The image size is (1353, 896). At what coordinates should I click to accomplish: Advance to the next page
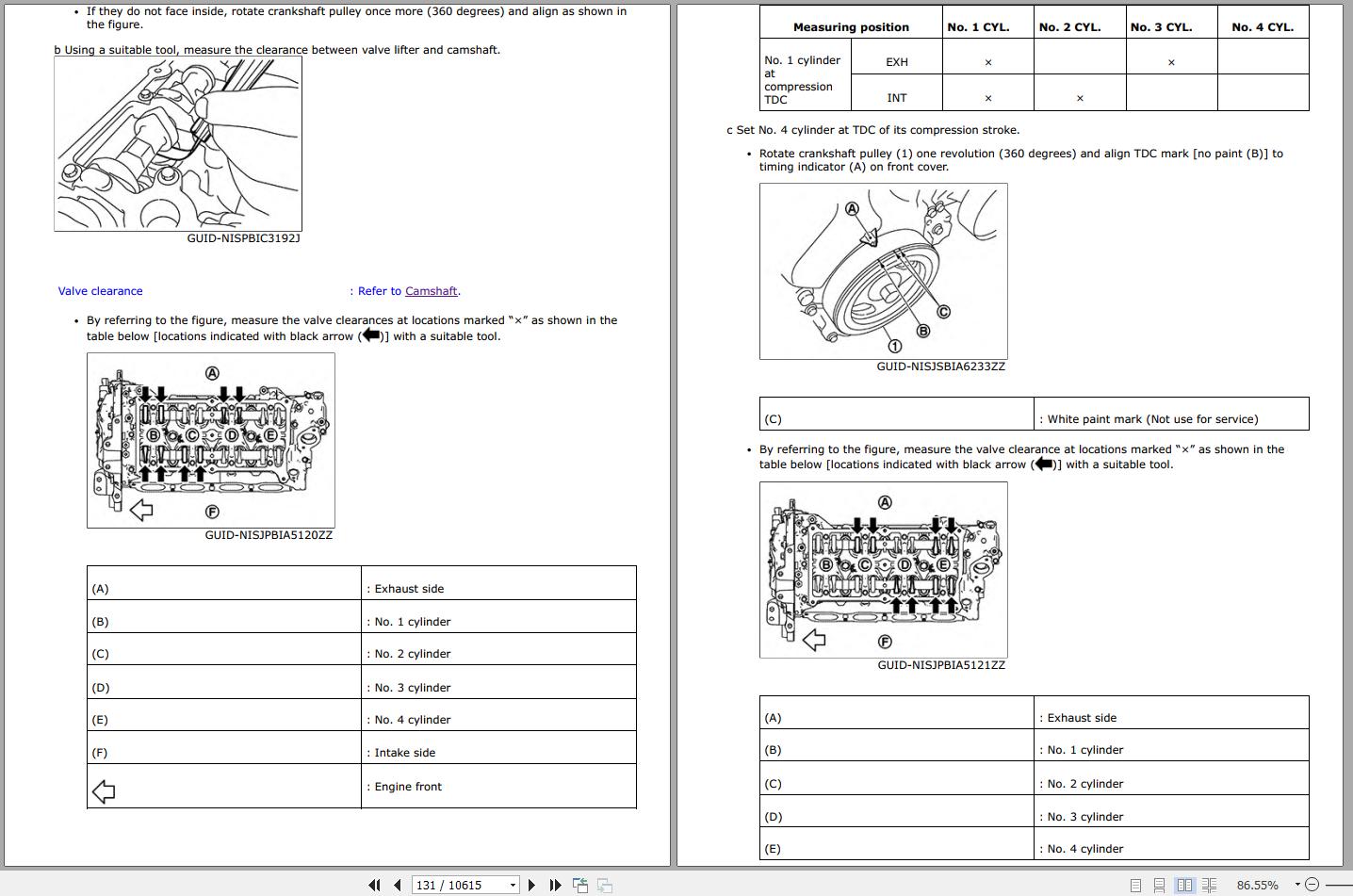point(530,885)
